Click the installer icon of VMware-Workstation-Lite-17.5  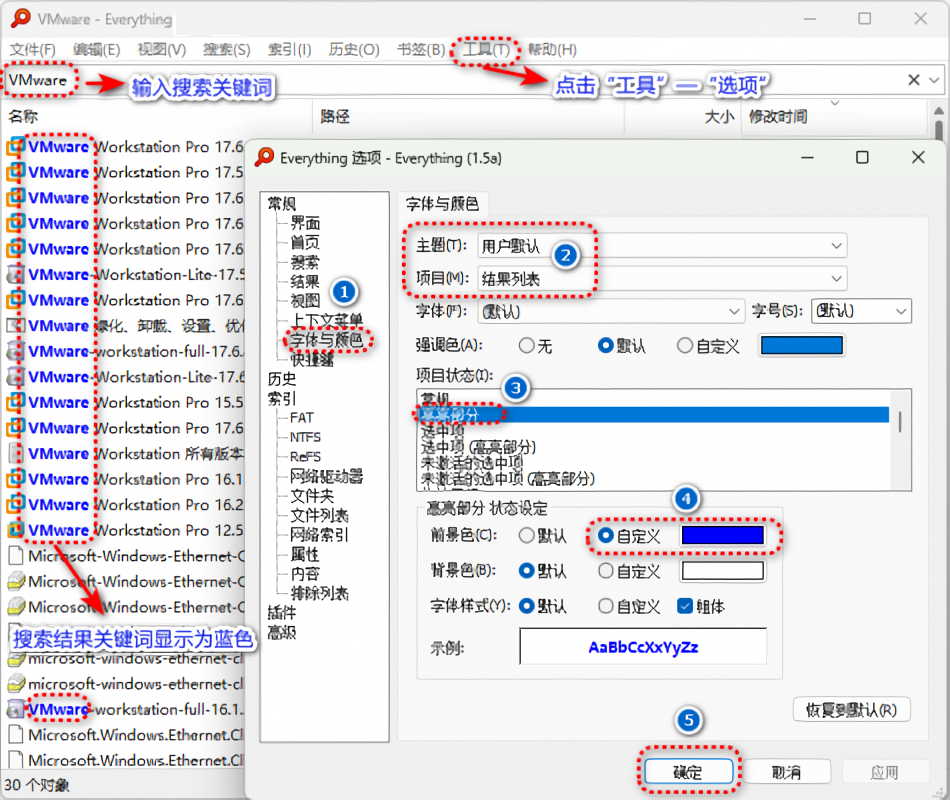coord(15,275)
